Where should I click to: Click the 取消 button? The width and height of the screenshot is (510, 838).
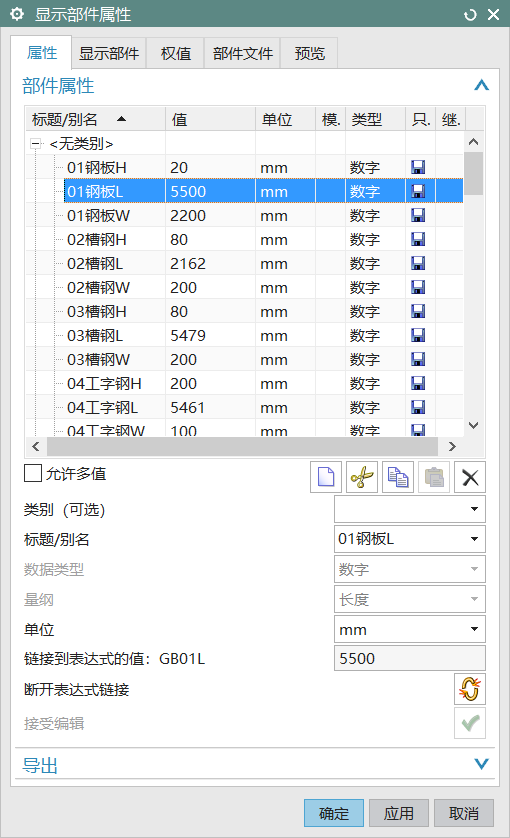(x=463, y=813)
